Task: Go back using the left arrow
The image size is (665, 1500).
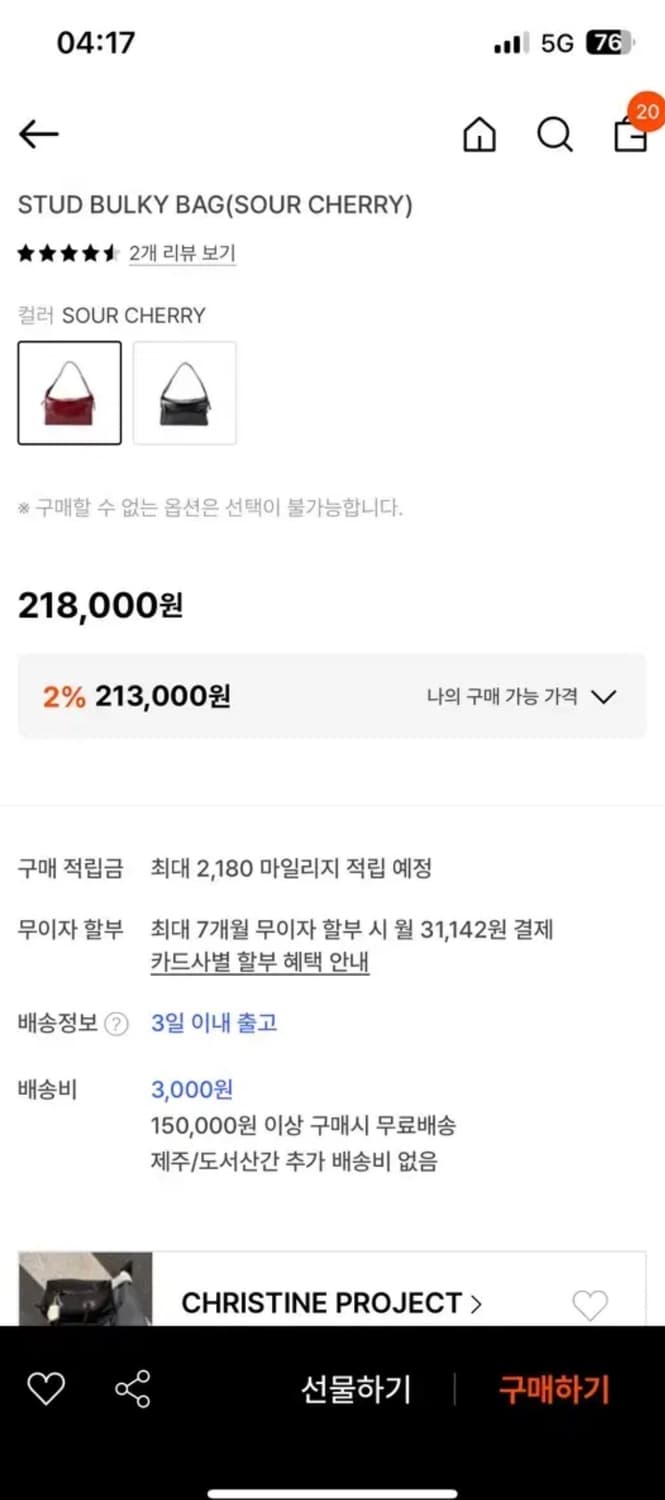Action: click(x=38, y=133)
